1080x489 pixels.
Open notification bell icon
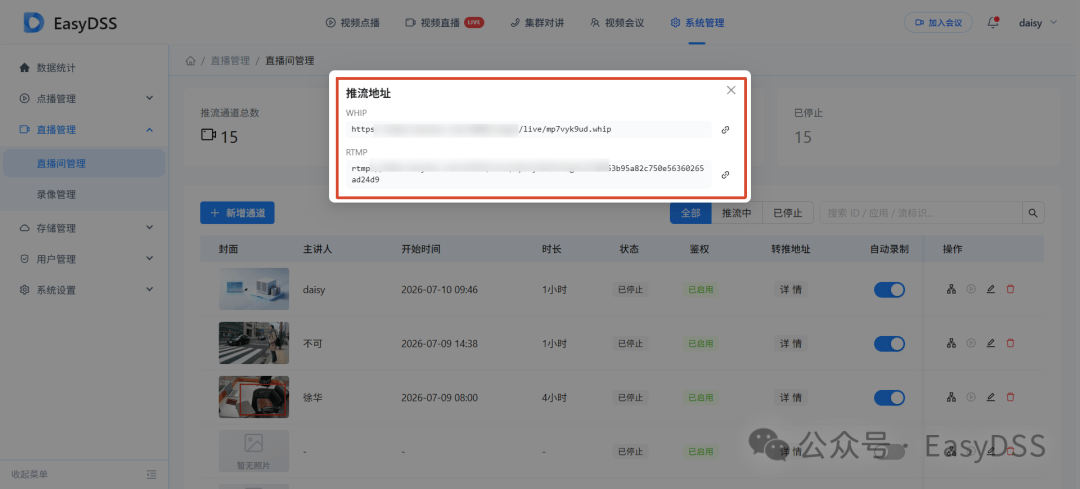click(x=993, y=22)
